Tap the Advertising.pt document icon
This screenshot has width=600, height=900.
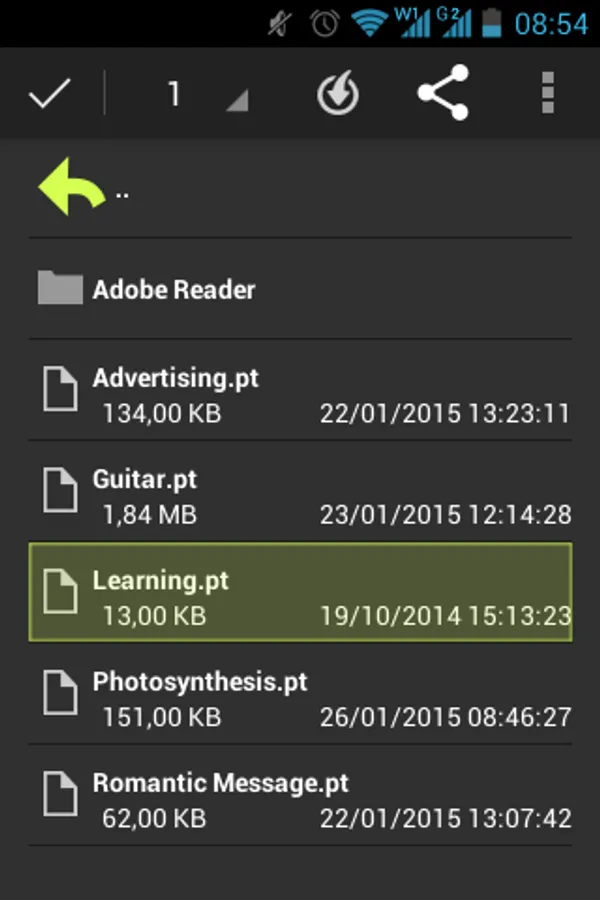(x=60, y=388)
